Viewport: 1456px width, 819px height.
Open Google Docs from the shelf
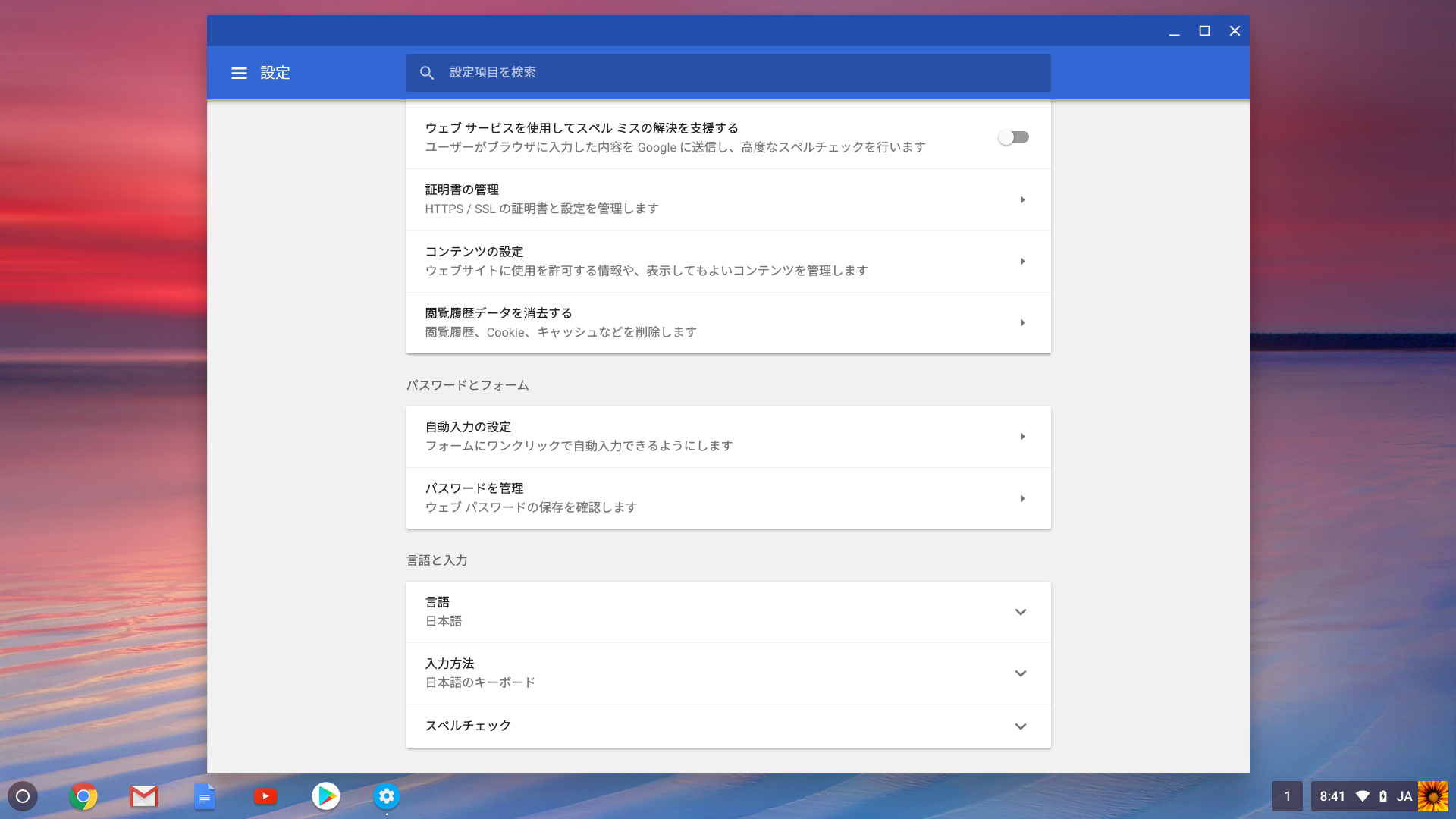pos(205,796)
